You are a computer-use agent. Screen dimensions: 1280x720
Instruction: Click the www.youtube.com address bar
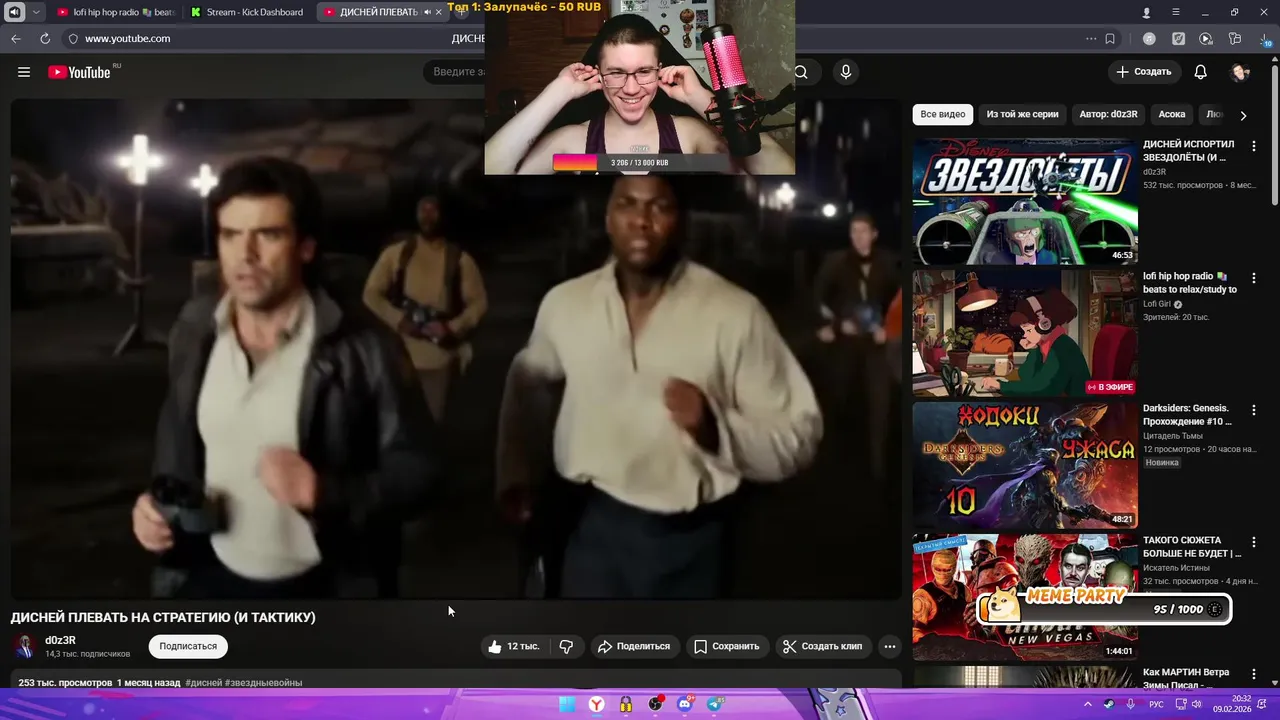[127, 39]
